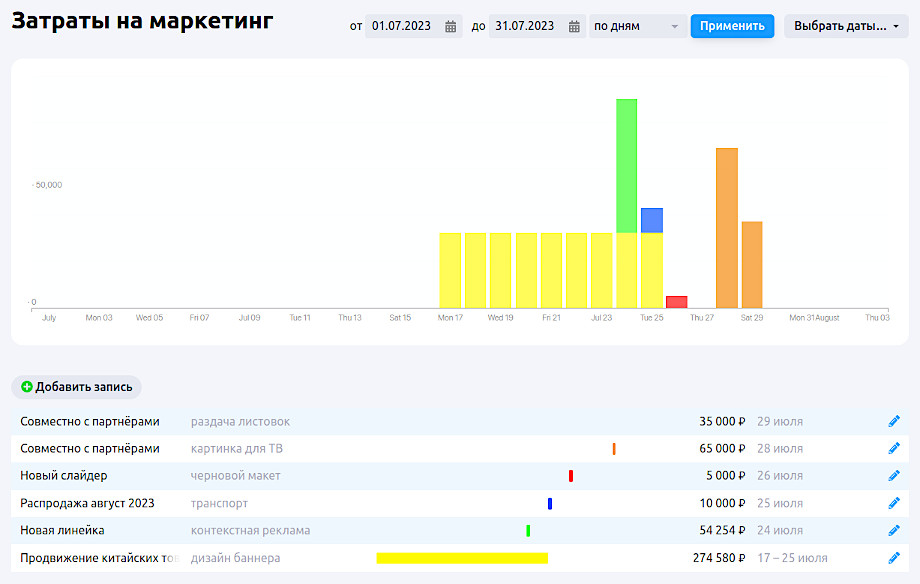The width and height of the screenshot is (920, 584).
Task: Edit the Распродажа август 2023 entry pencil
Action: click(x=894, y=503)
